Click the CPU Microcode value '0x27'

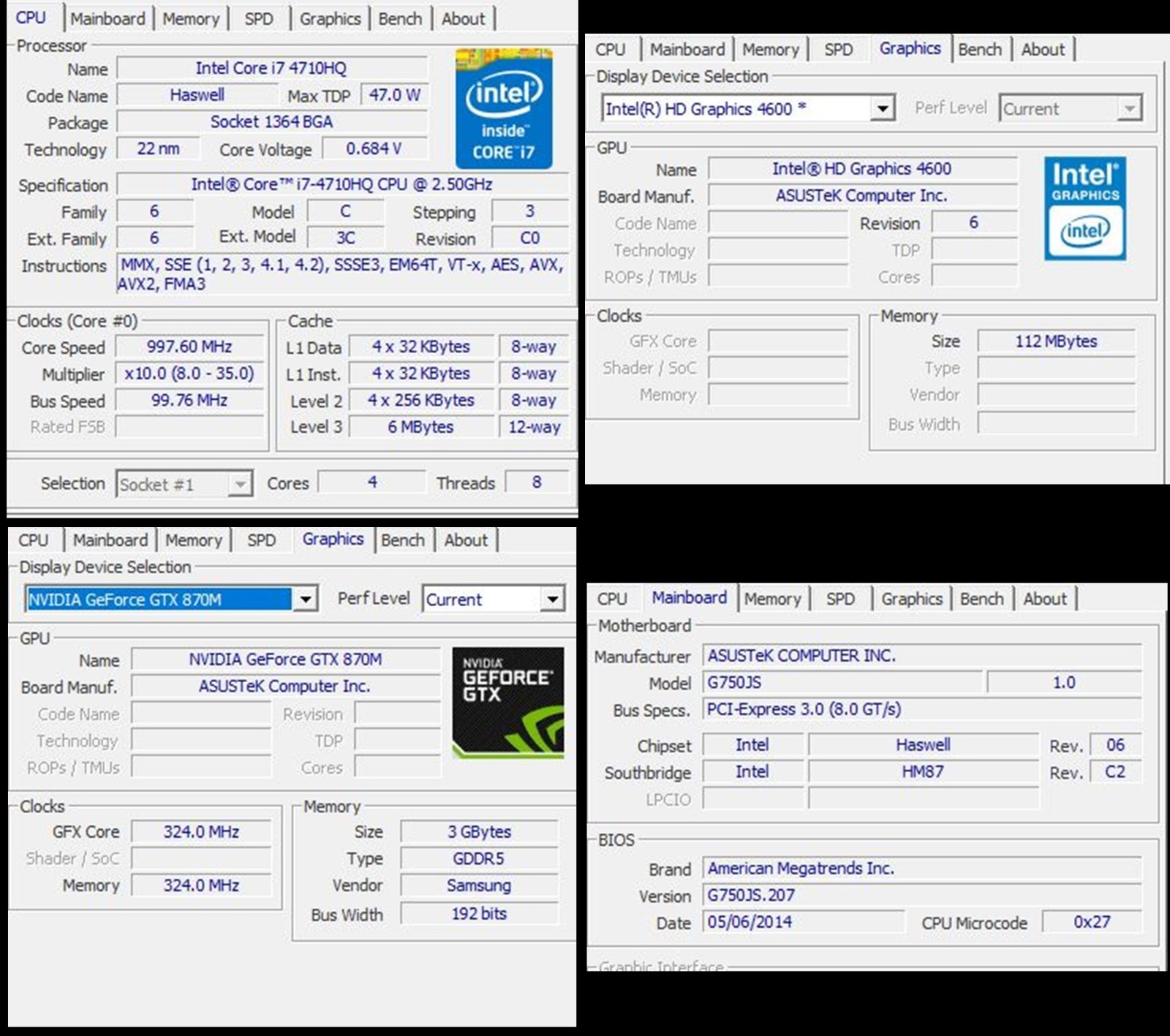1092,922
